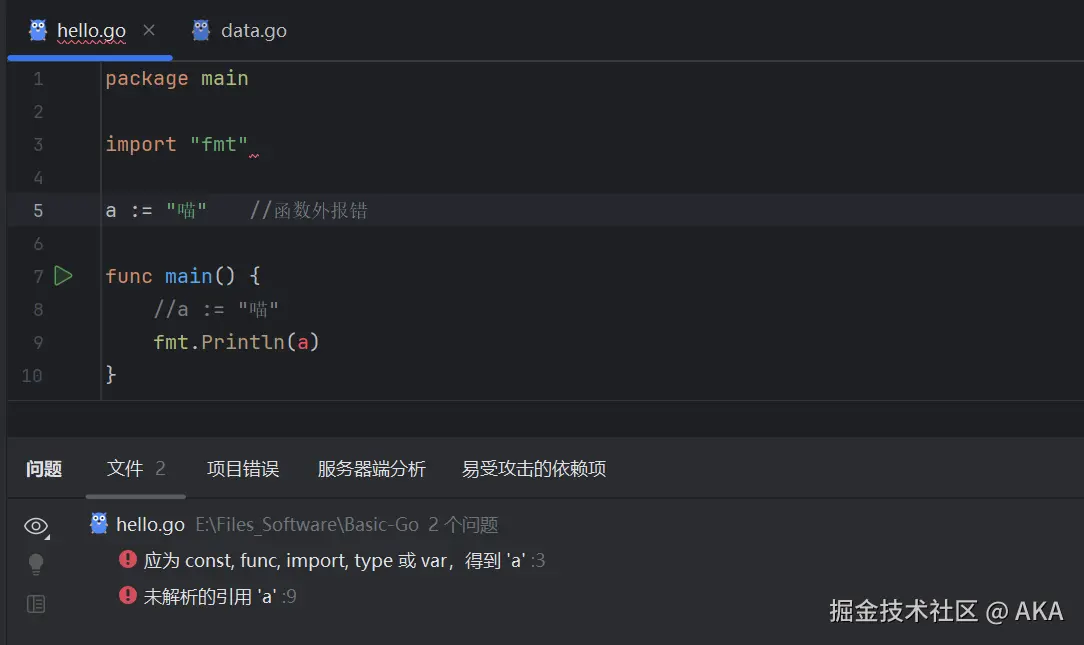Click the gopher icon on the hello.go tab

click(x=38, y=30)
